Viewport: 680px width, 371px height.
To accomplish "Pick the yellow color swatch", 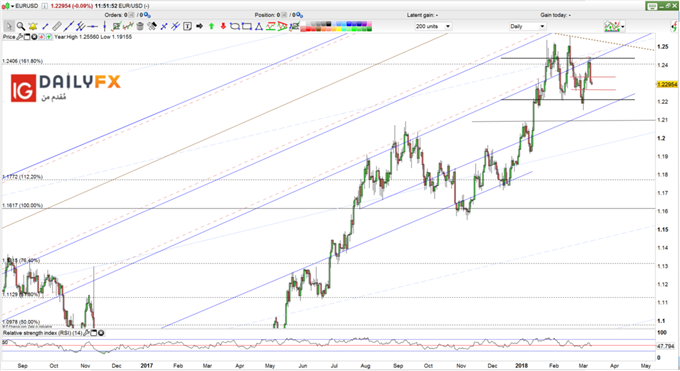I will pyautogui.click(x=339, y=29).
